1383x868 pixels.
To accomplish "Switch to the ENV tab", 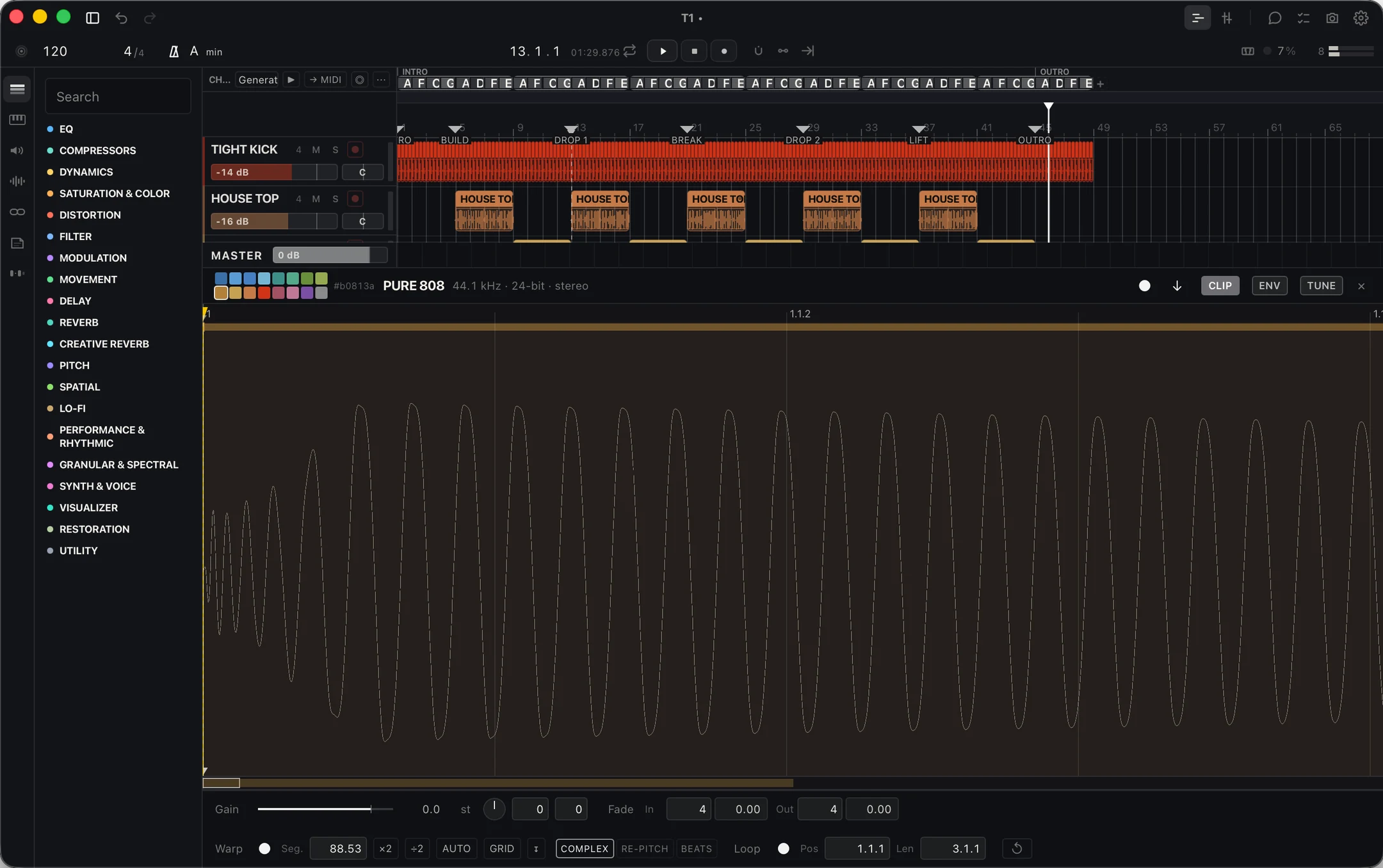I will pos(1269,286).
